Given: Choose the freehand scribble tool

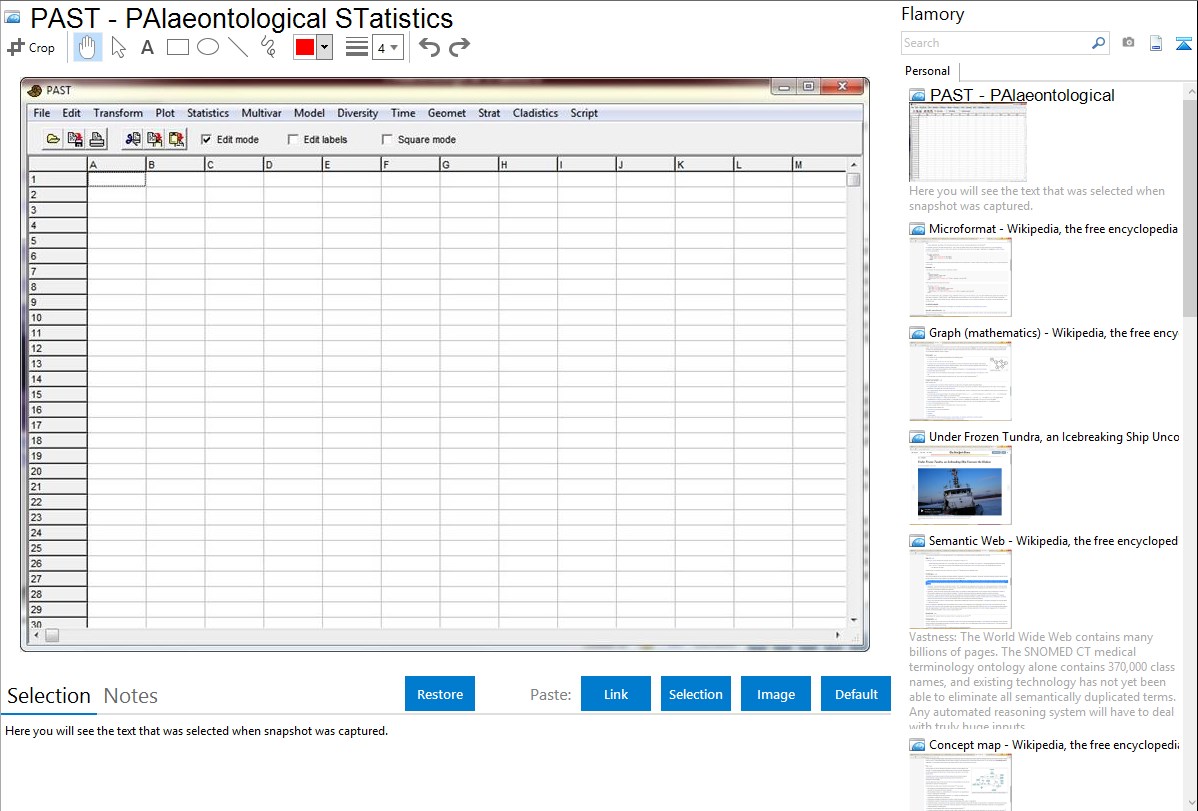Looking at the screenshot, I should (268, 46).
